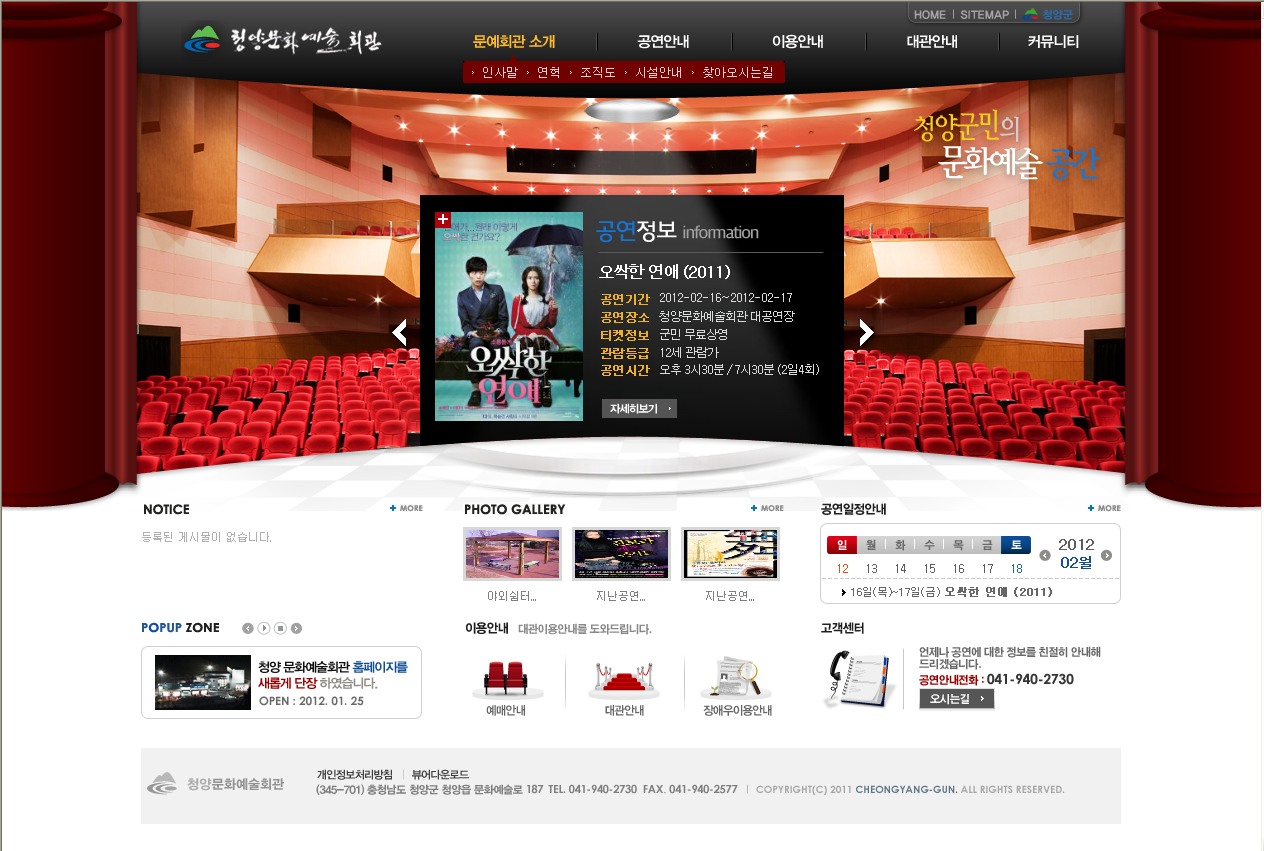Expand Photo Gallery with MORE
This screenshot has width=1264, height=851.
pos(767,508)
